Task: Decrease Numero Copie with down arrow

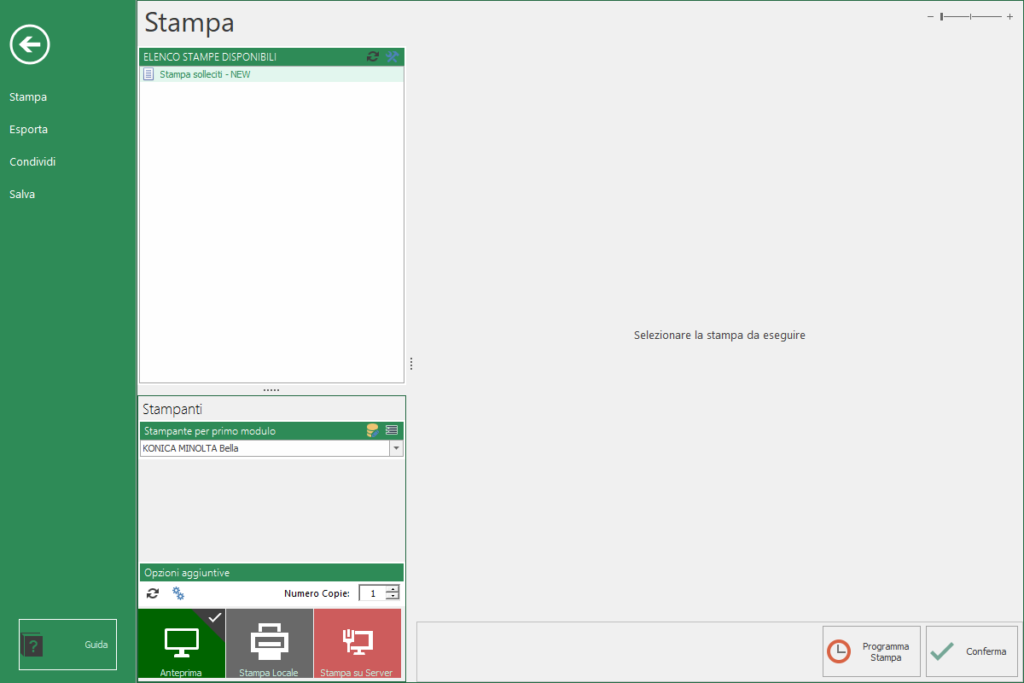Action: 392,597
